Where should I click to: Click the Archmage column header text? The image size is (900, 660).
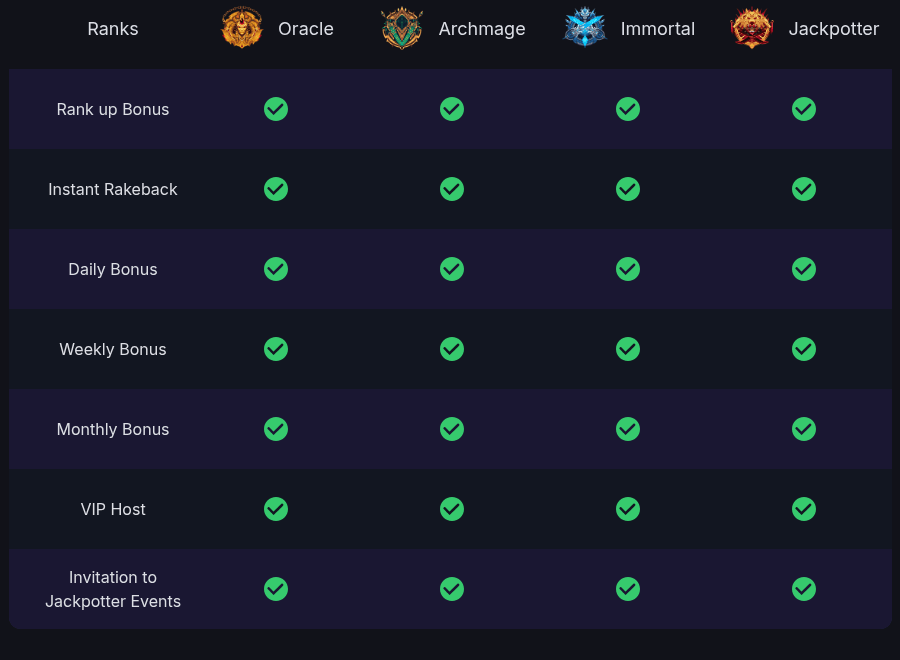[482, 29]
